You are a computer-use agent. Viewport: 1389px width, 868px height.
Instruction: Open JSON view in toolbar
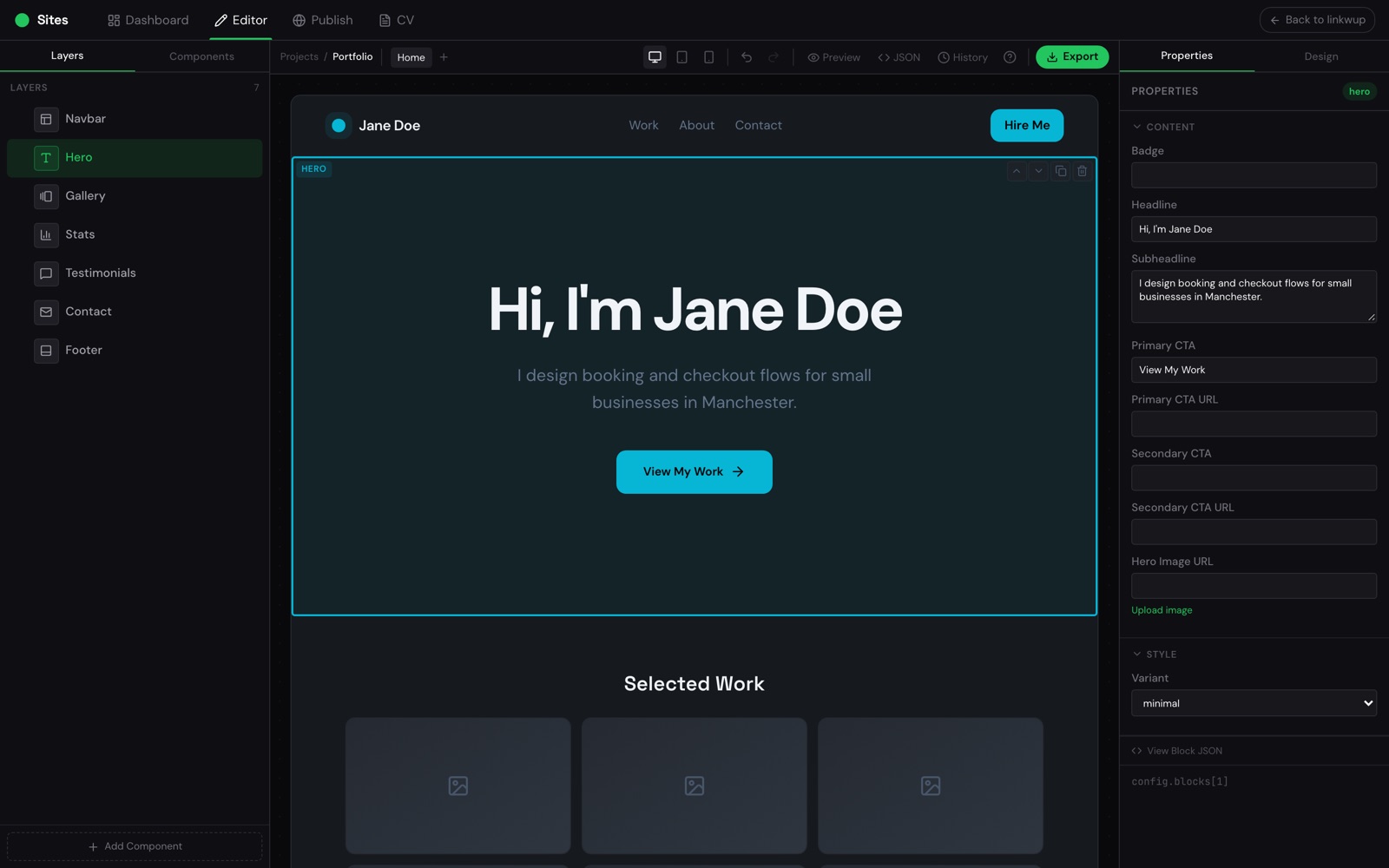coord(899,57)
